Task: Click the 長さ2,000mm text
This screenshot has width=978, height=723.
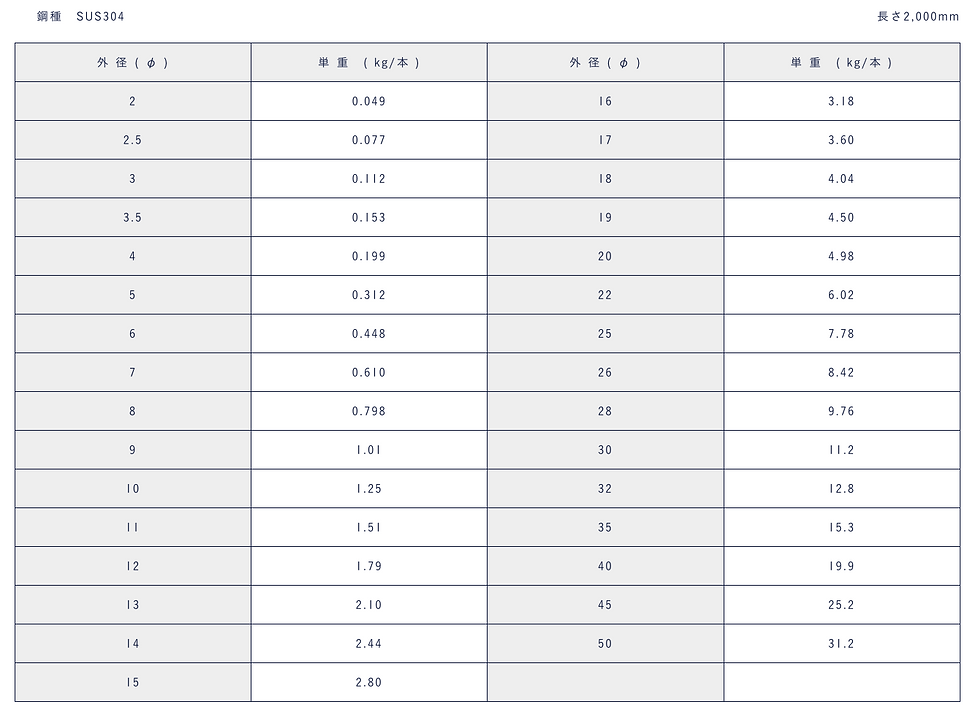Action: 917,16
